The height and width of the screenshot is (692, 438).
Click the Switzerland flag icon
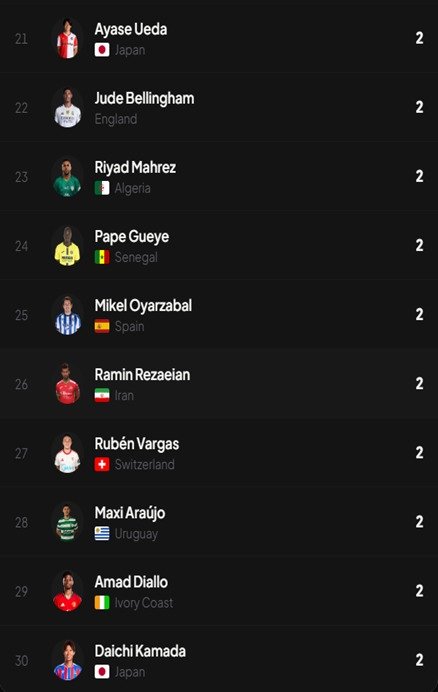[102, 464]
